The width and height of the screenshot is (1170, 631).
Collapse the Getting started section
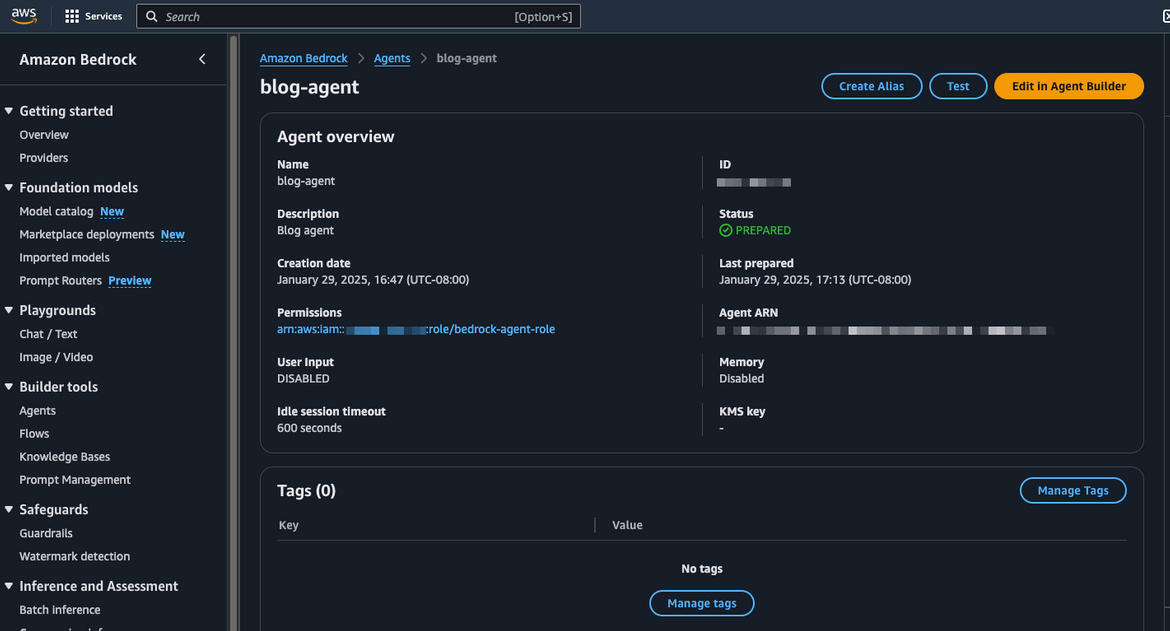point(9,111)
